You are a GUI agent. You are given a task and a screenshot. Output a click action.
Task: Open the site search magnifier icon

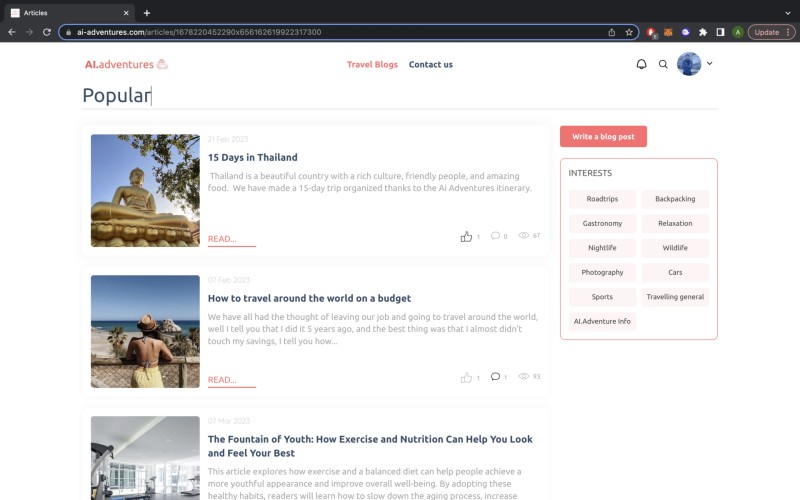663,64
